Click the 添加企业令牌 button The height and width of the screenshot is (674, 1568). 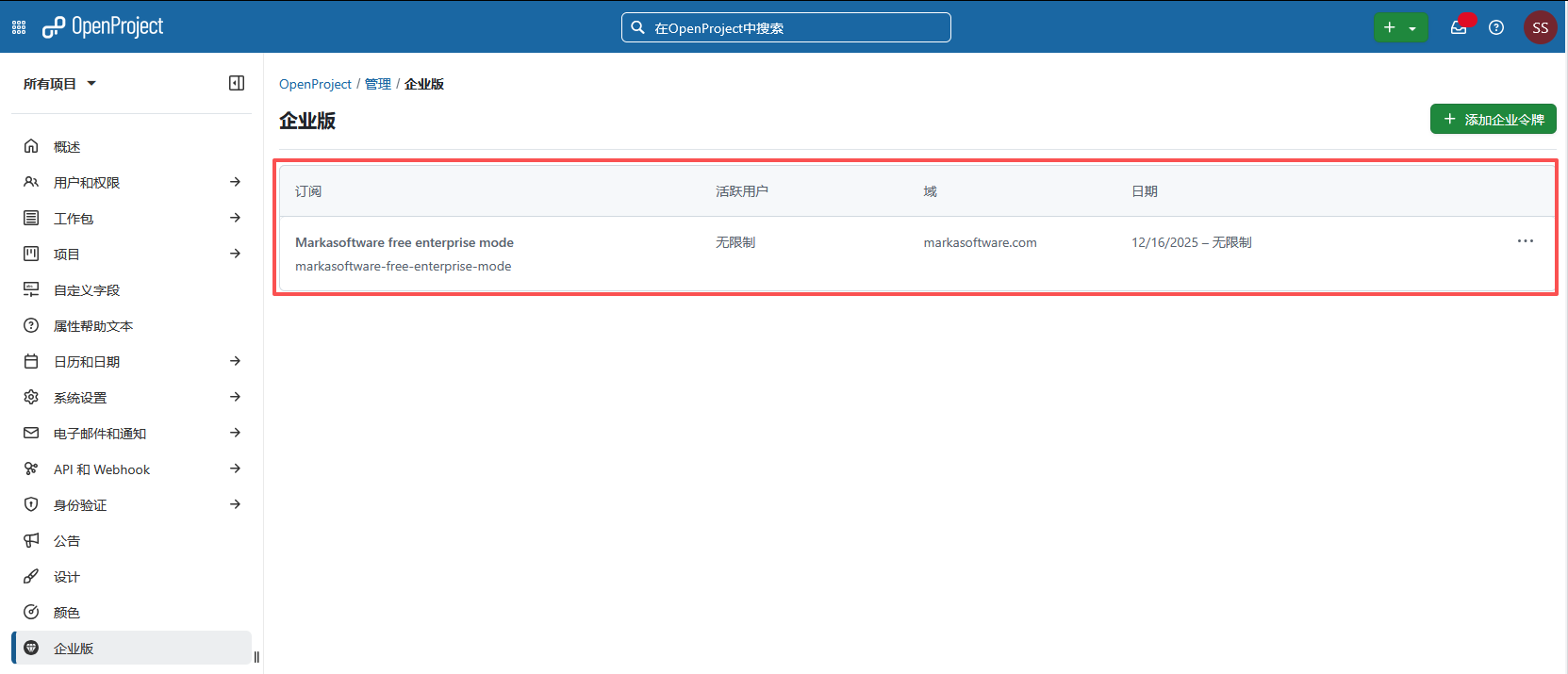click(x=1493, y=119)
